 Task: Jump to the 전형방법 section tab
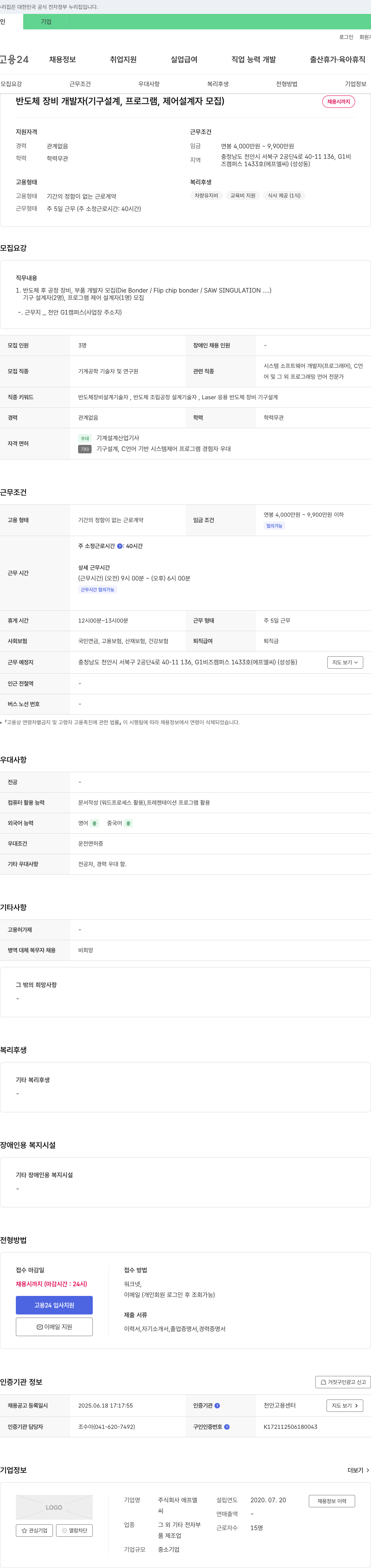286,84
